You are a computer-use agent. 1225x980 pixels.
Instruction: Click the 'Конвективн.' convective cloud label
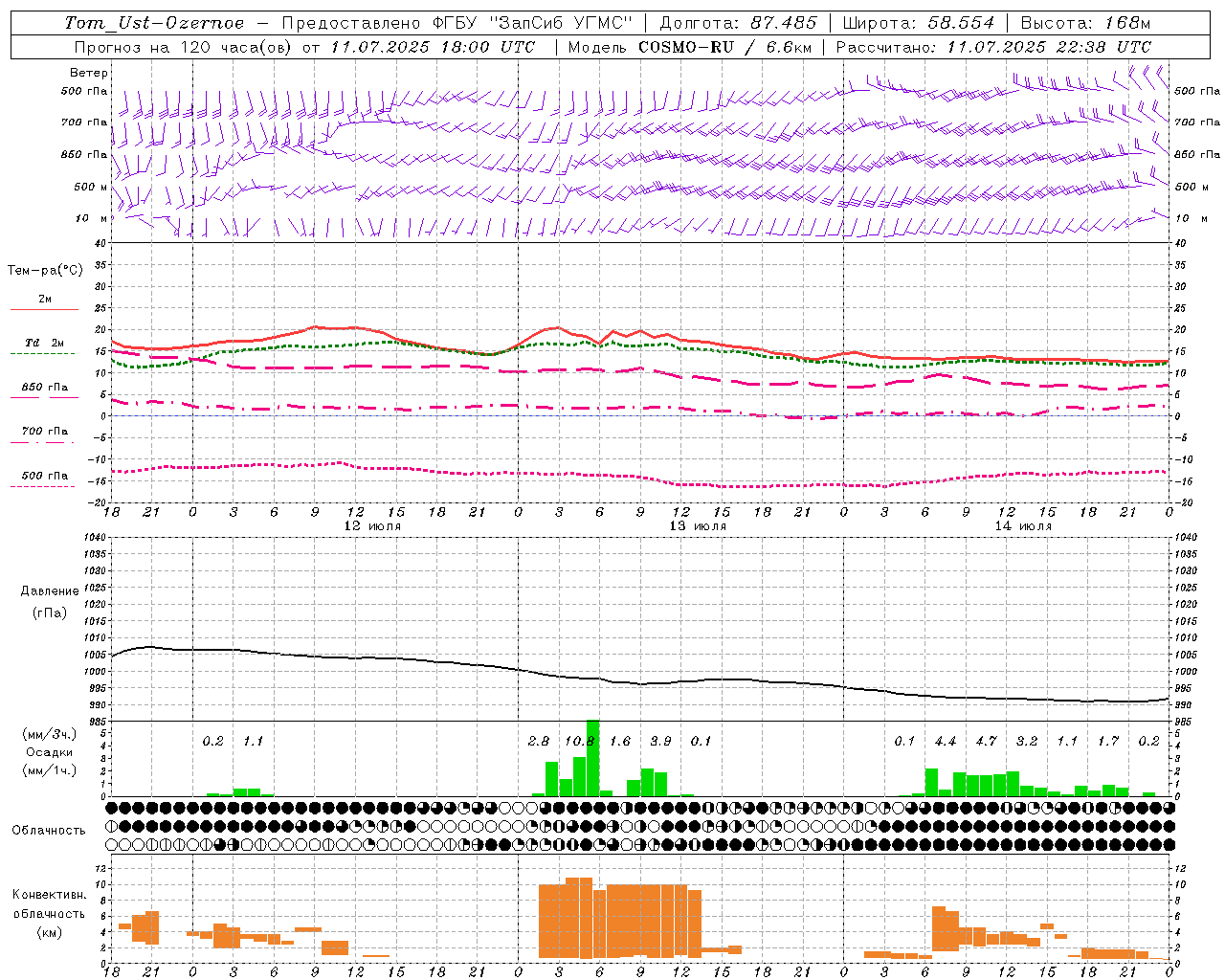(x=50, y=895)
